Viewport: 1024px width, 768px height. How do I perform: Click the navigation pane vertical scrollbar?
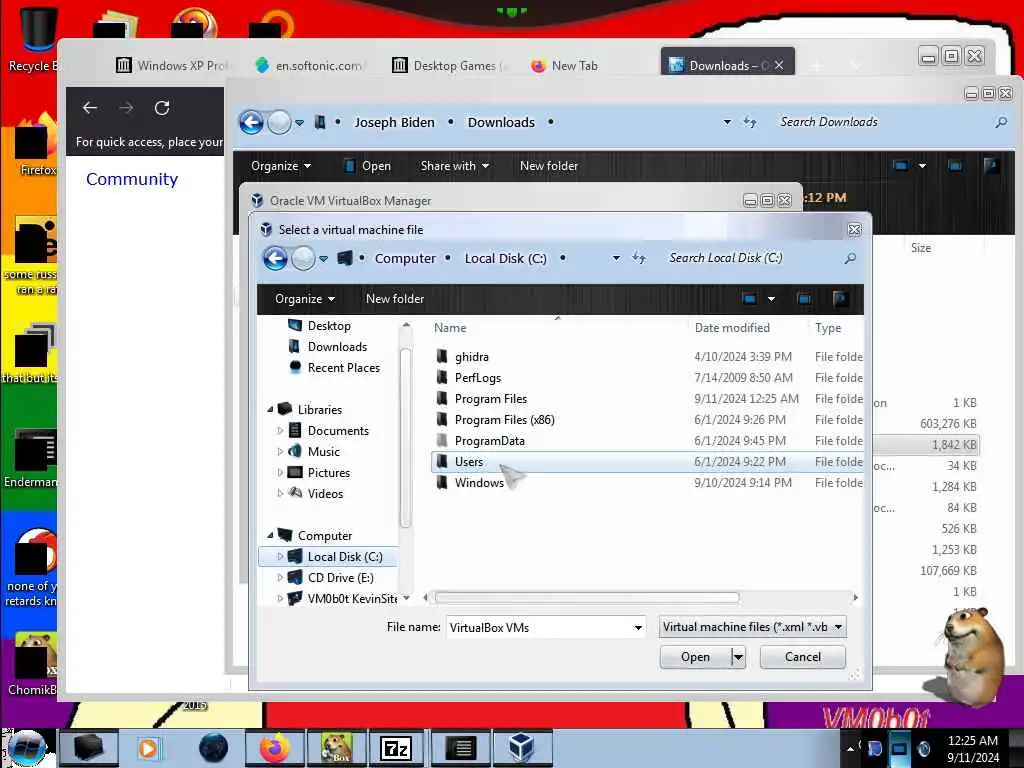pyautogui.click(x=406, y=438)
